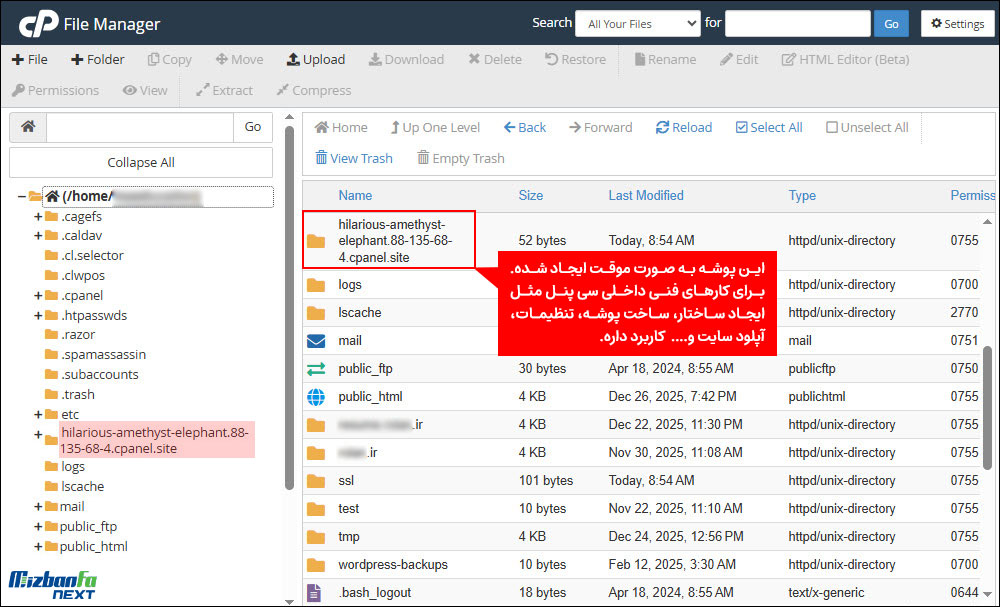Unselect All files in the listing
This screenshot has width=1000, height=607.
click(864, 127)
